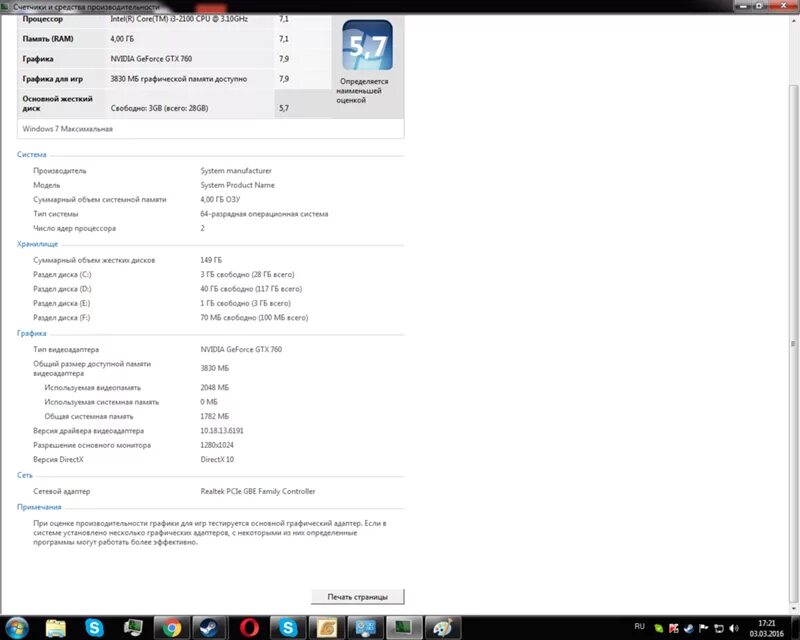Screen dimensions: 800x640
Task: Click the scrollbar up arrow
Action: point(794,21)
